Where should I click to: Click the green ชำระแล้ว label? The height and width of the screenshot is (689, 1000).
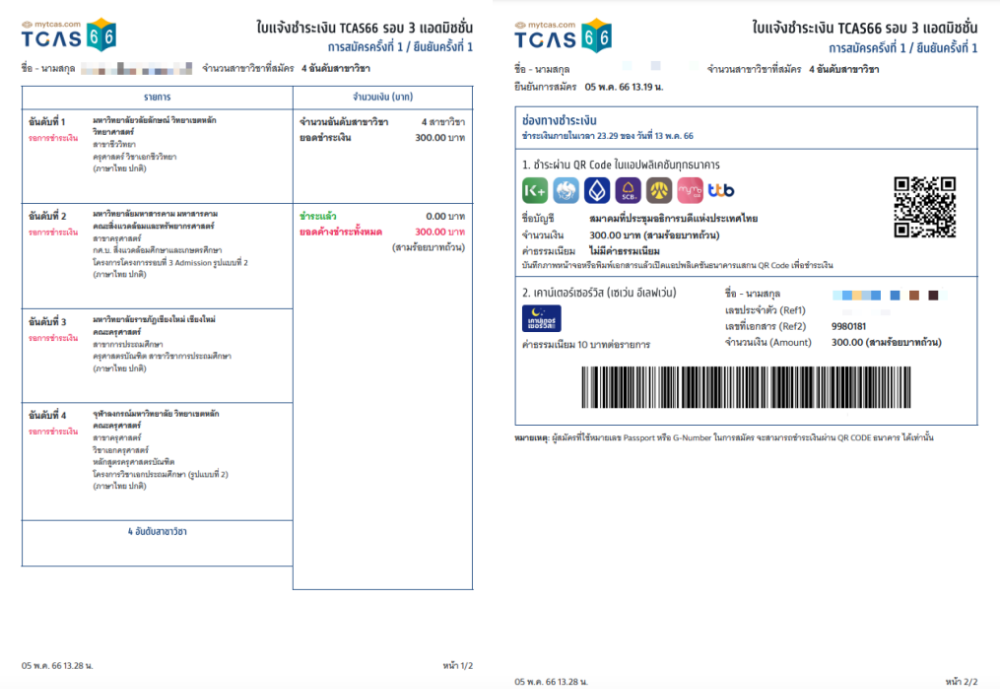(x=317, y=216)
